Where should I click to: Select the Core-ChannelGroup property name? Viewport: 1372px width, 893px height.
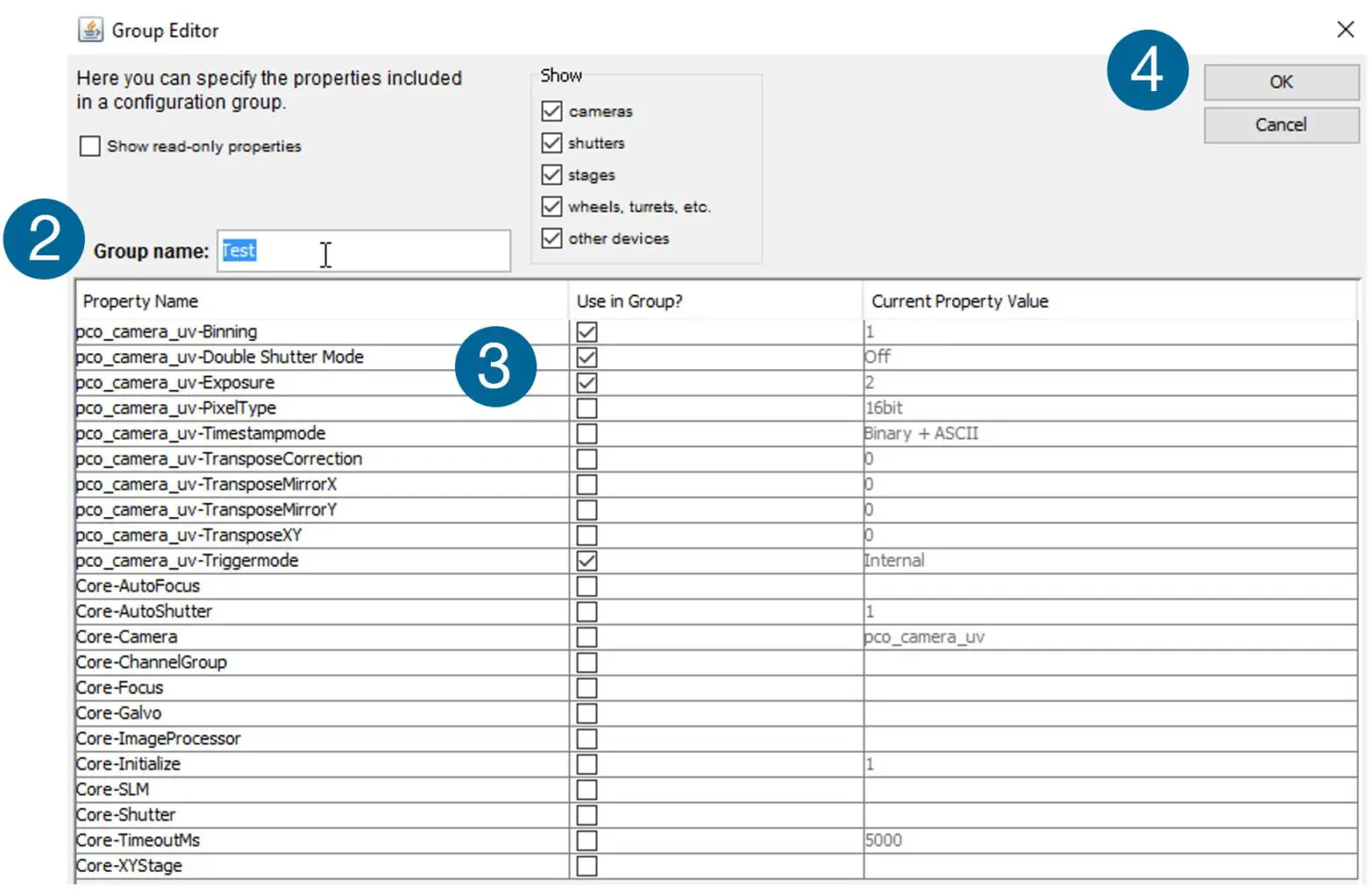[151, 662]
